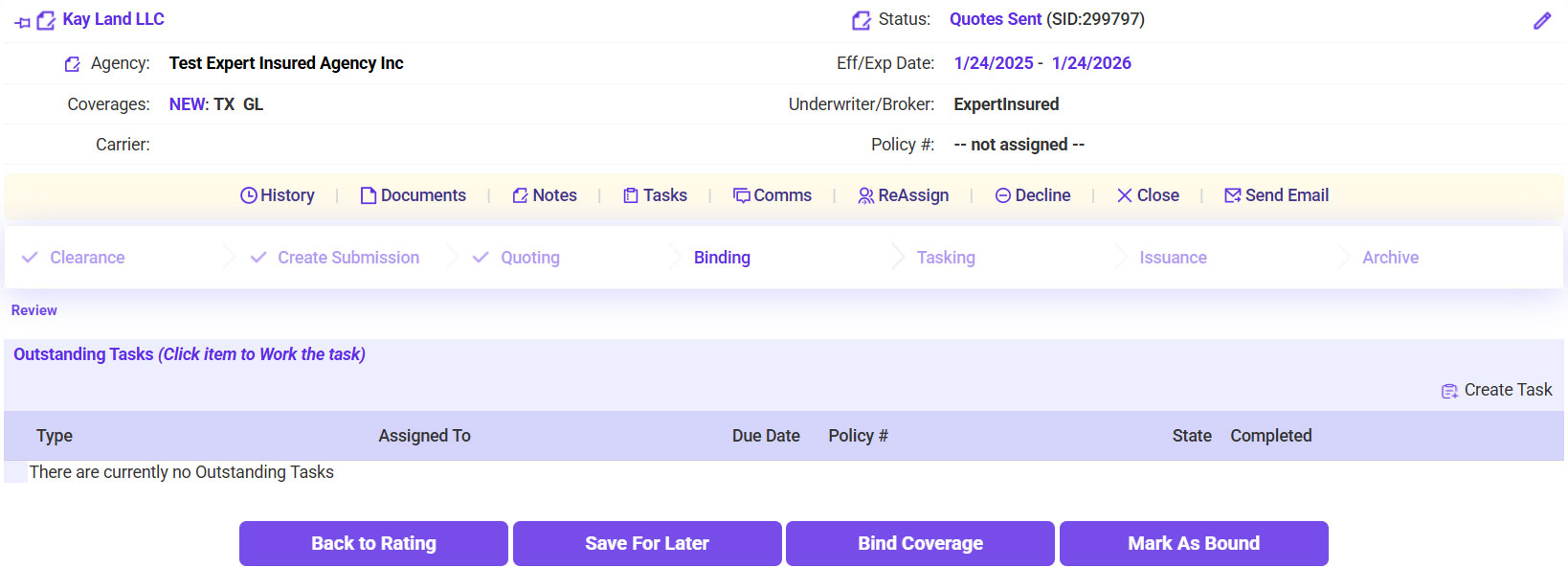The image size is (1568, 568).
Task: Click the expiration date 1/24/2026
Action: pyautogui.click(x=1091, y=63)
